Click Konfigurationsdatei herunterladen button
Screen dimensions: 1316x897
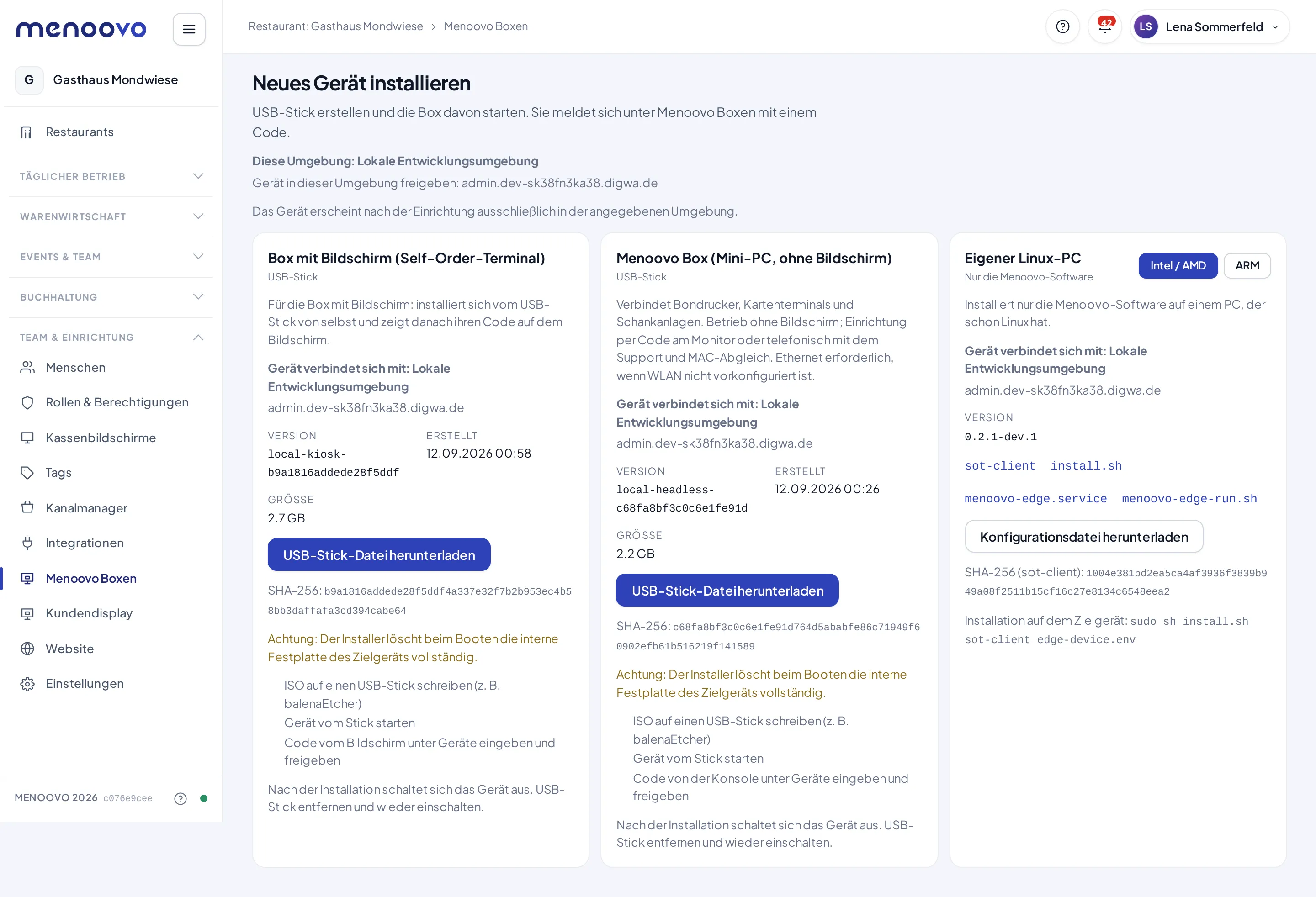[1084, 537]
